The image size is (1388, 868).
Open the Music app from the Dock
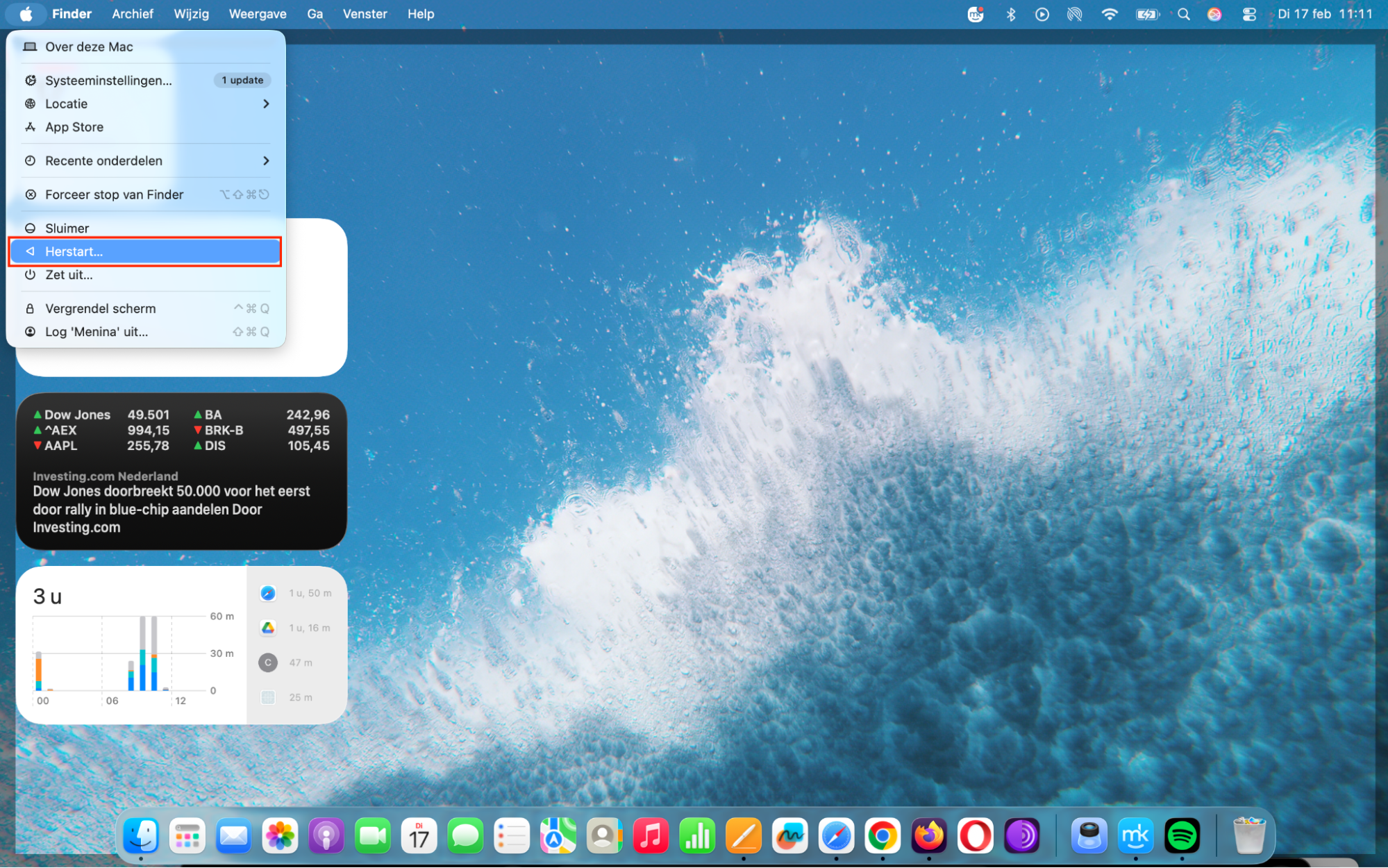(x=651, y=835)
